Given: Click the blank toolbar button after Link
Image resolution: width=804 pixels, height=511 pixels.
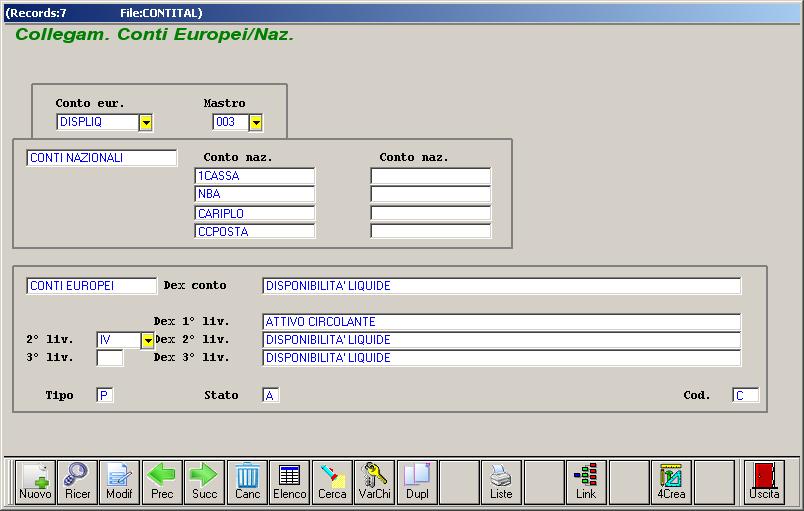Looking at the screenshot, I should point(629,482).
